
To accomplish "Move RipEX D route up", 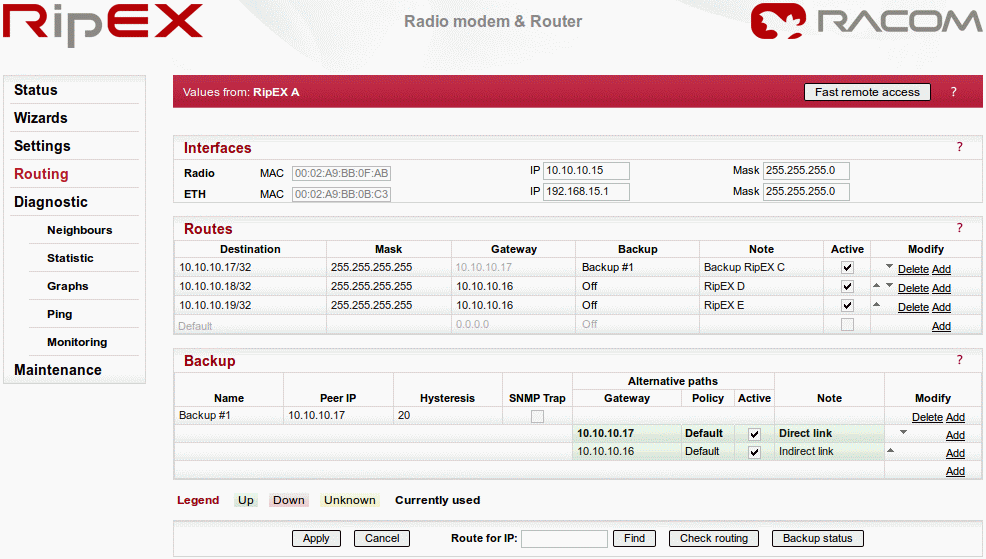I will click(x=876, y=286).
